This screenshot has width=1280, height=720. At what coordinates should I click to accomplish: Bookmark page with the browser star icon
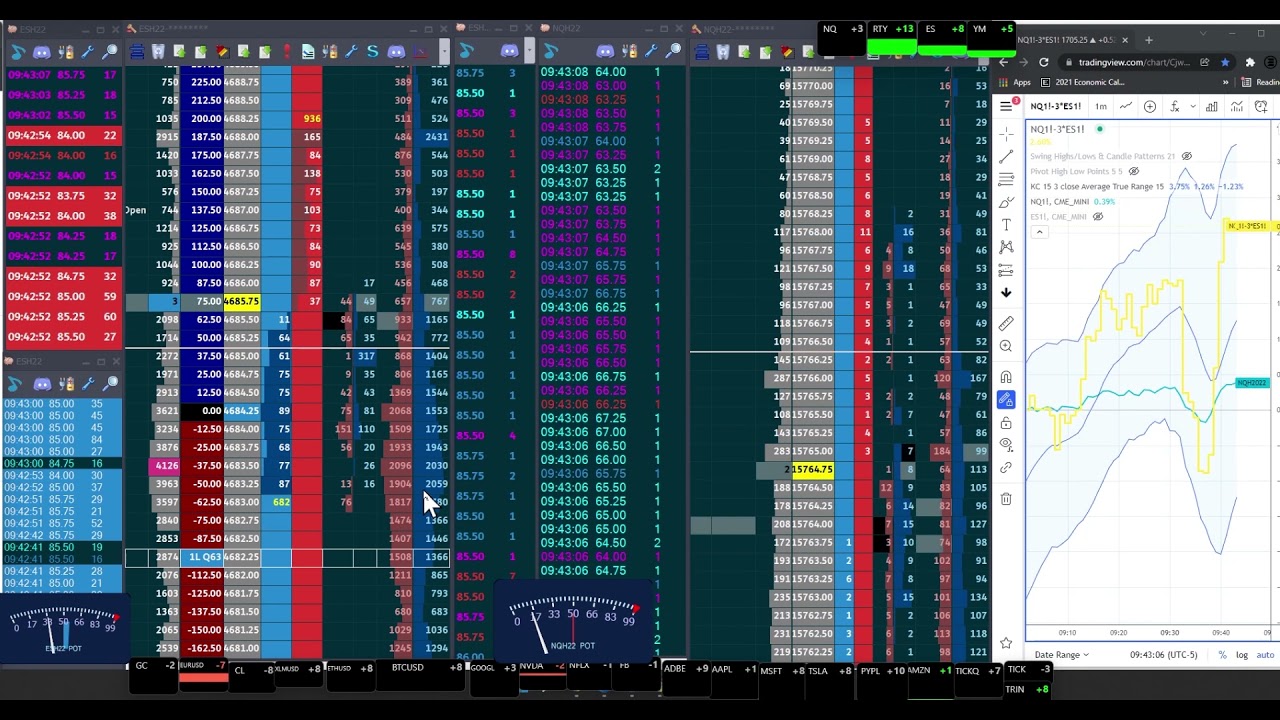tap(1225, 62)
